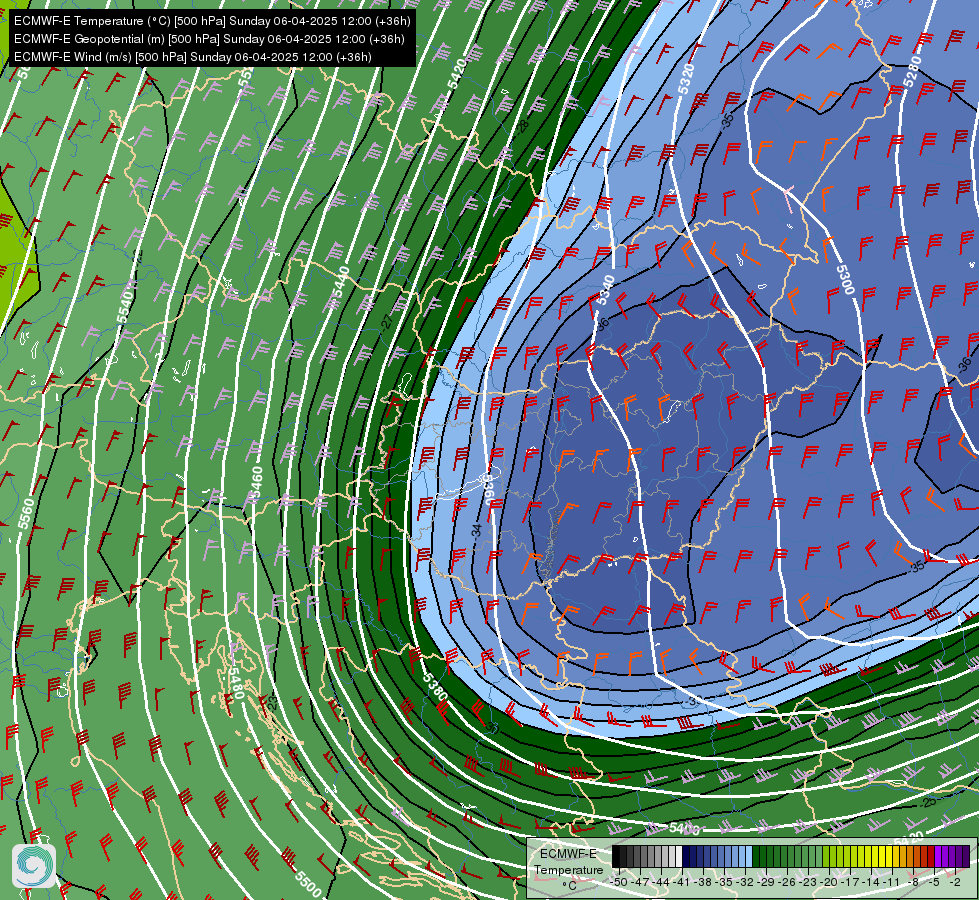
Task: Click the 5480 geopotential contour label
Action: click(x=235, y=683)
